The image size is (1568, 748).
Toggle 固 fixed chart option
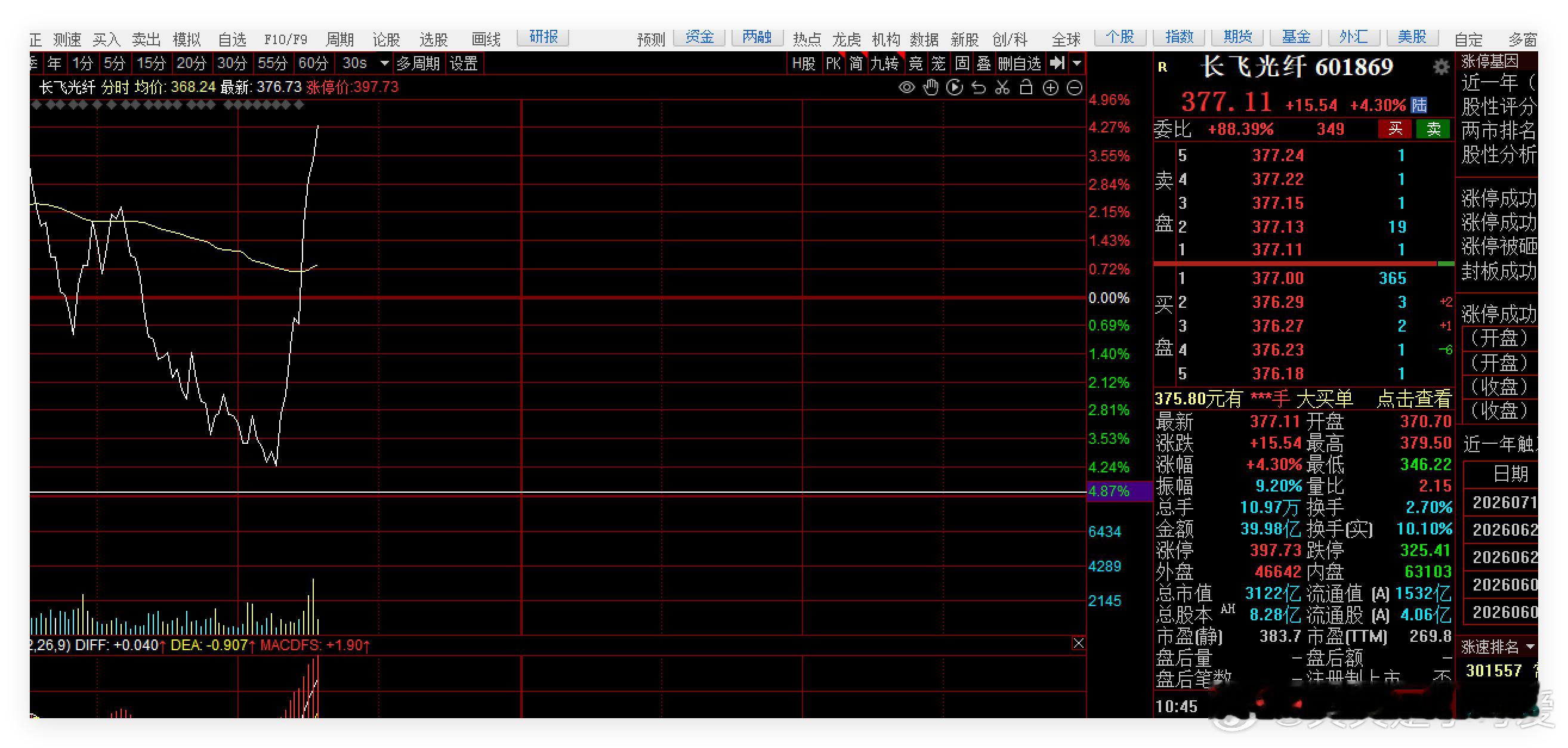tap(962, 63)
